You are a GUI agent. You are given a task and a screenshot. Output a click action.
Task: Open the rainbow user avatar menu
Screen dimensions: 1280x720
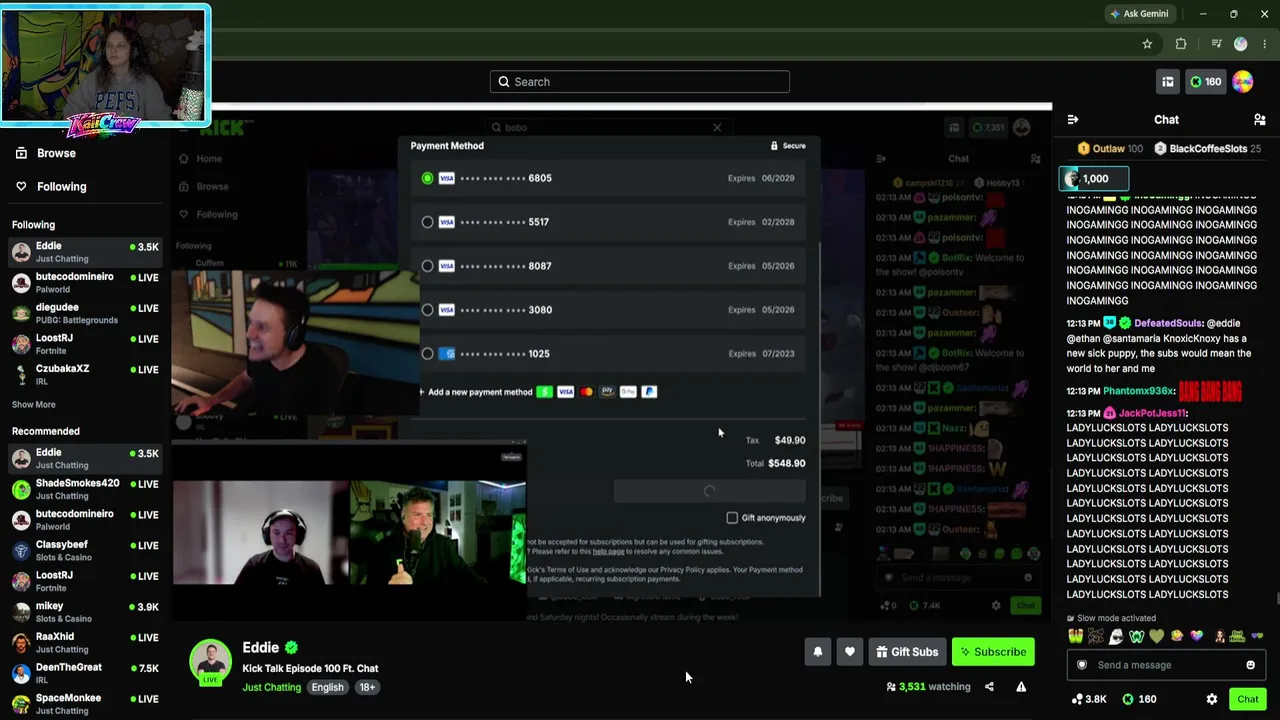point(1243,82)
